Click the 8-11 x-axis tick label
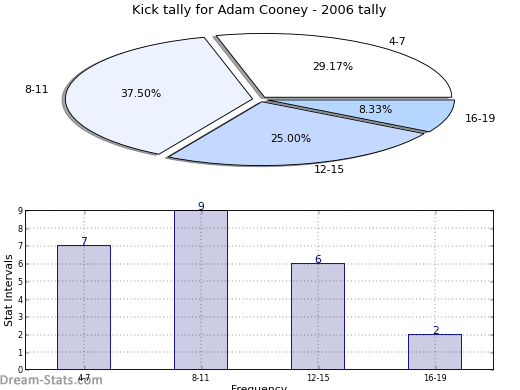Viewport: 520px width, 390px height. tap(201, 378)
